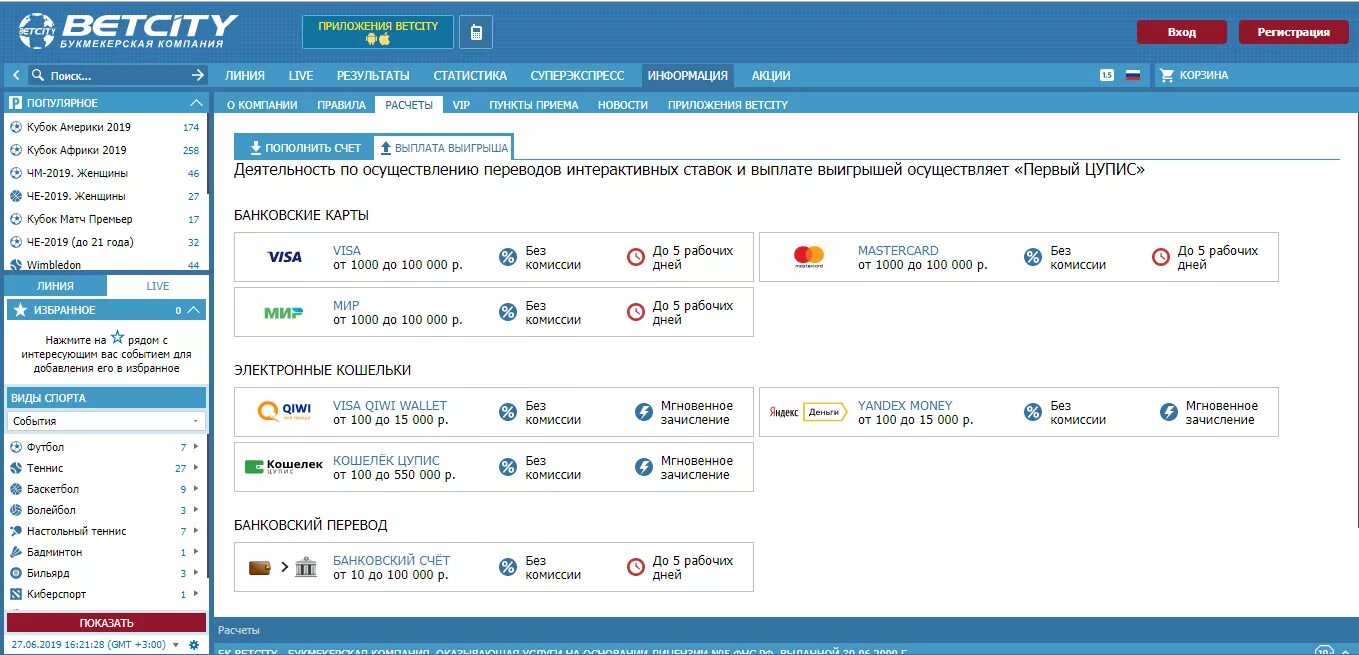Submit search with the right arrow
1359x655 pixels.
pos(197,75)
